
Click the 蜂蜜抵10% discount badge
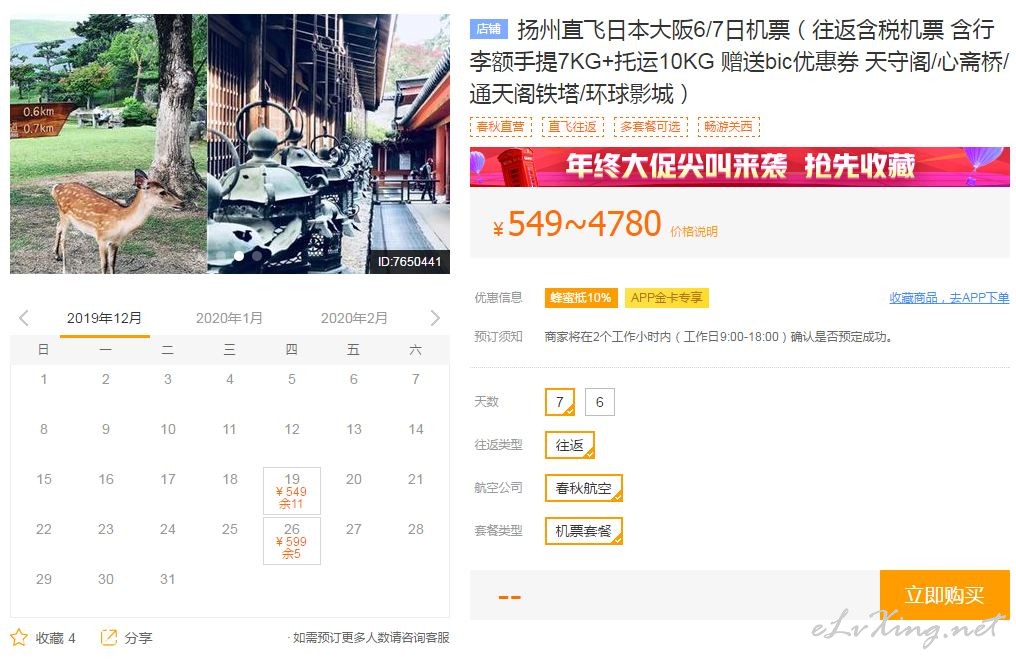tap(581, 297)
